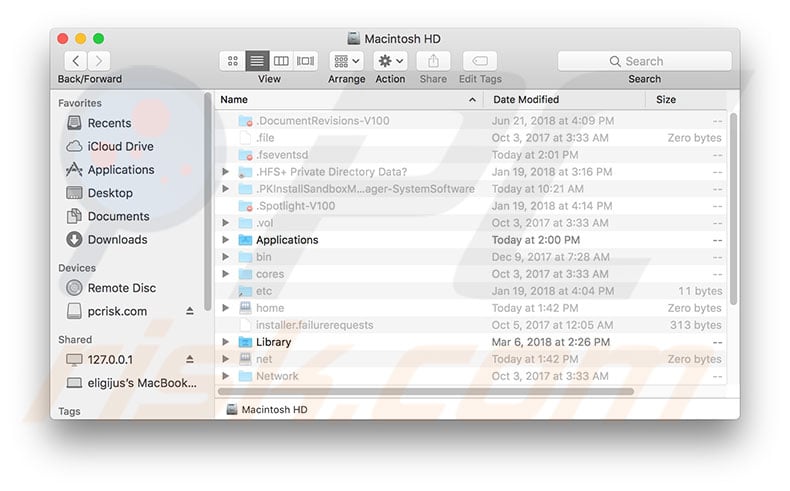Eject the 127.0.0.1 shared server
790x491 pixels.
tap(189, 360)
